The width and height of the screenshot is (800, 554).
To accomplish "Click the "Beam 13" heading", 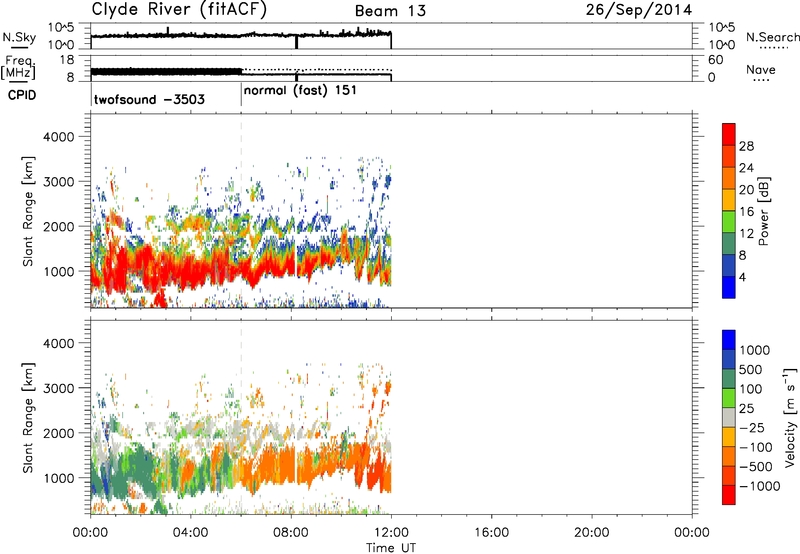I will pyautogui.click(x=390, y=11).
